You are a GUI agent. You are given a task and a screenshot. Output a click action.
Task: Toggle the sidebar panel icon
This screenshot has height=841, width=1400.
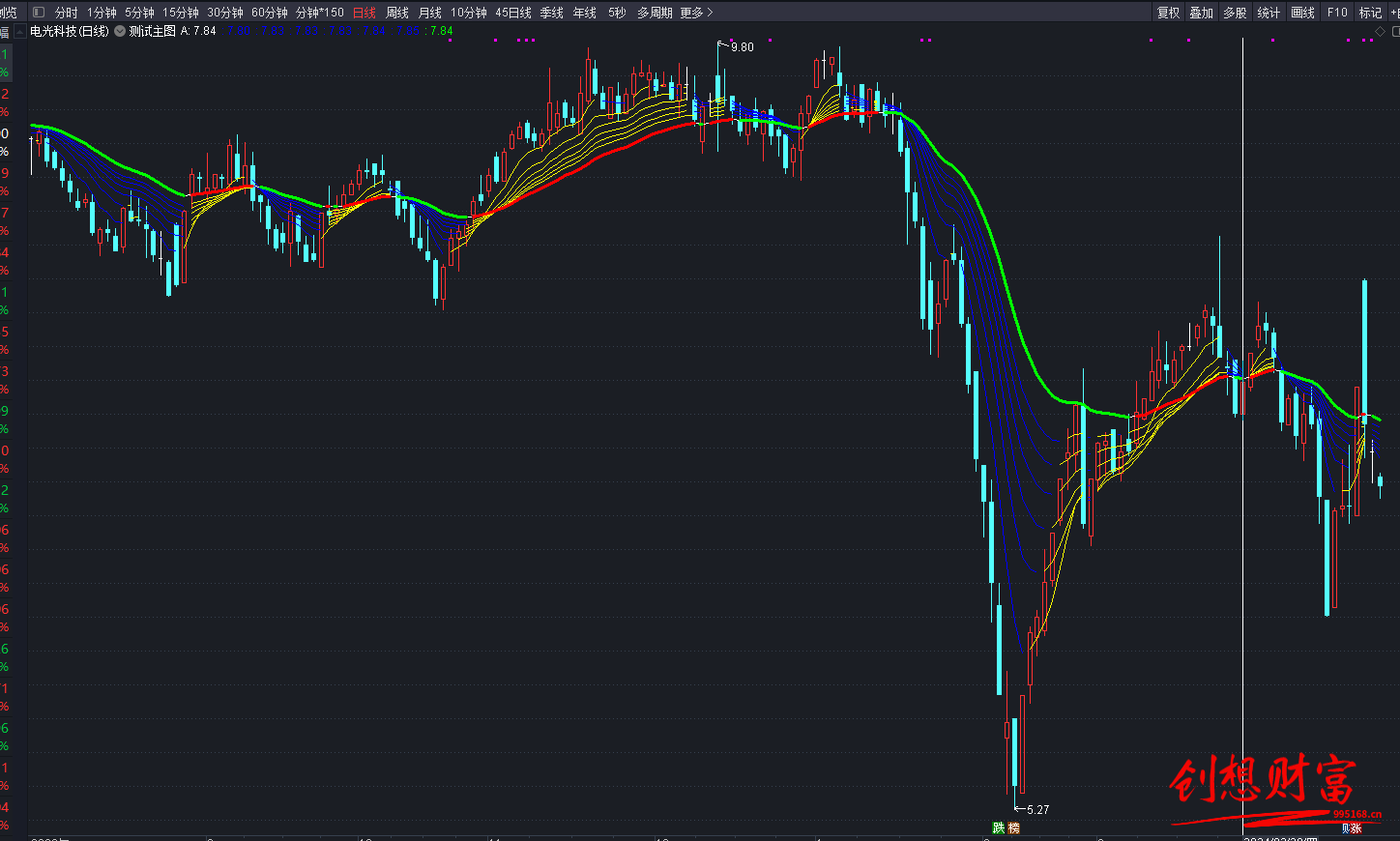tap(39, 13)
